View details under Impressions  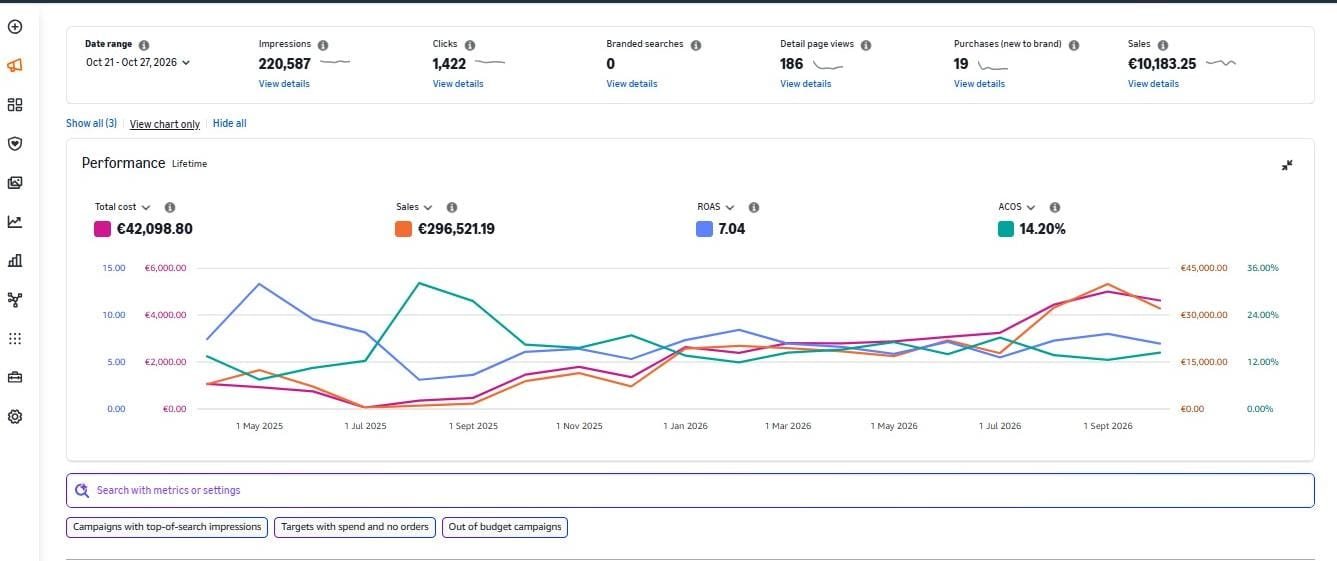[284, 84]
